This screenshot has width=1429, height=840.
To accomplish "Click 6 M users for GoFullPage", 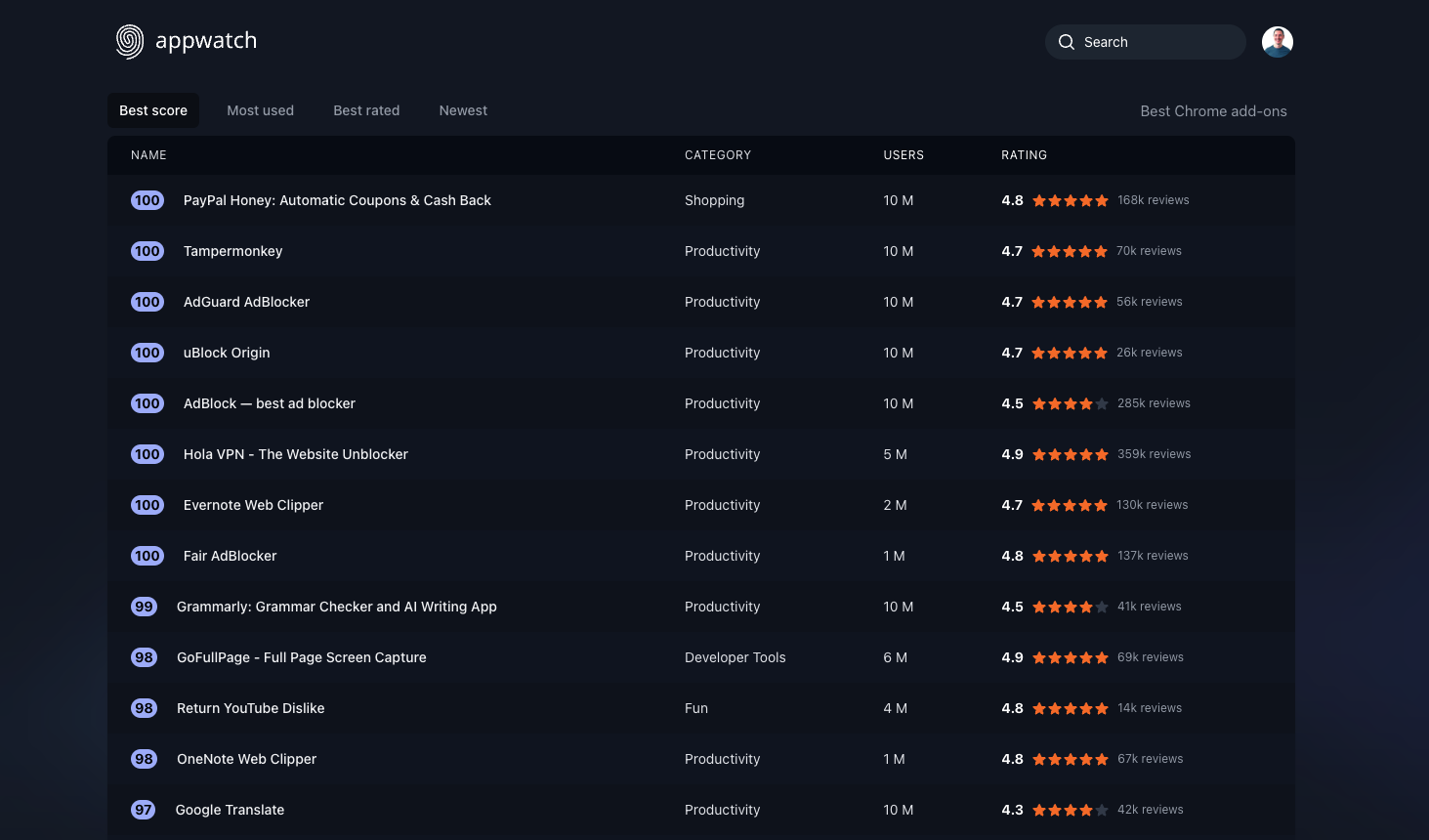I will 896,657.
